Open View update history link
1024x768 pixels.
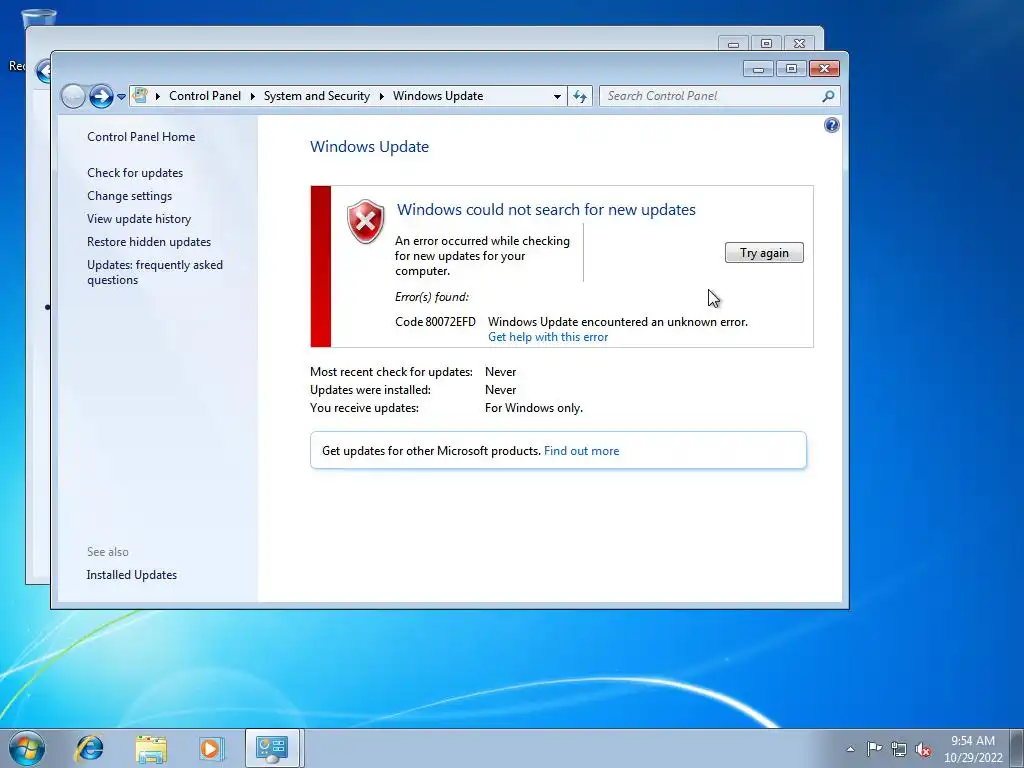pyautogui.click(x=139, y=219)
